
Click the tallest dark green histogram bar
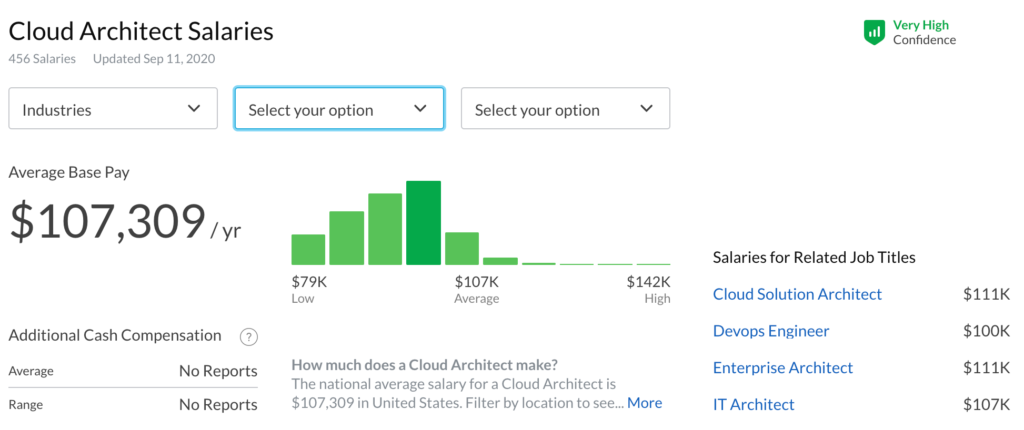(x=423, y=223)
